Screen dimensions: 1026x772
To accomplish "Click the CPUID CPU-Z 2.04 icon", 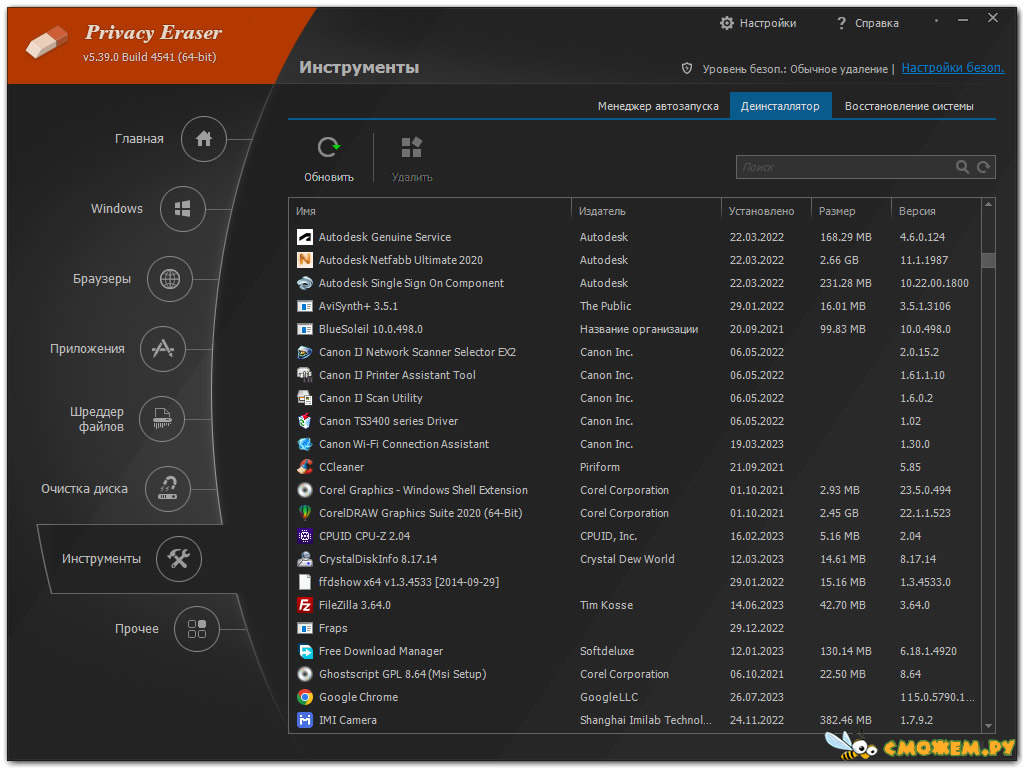I will click(x=305, y=536).
